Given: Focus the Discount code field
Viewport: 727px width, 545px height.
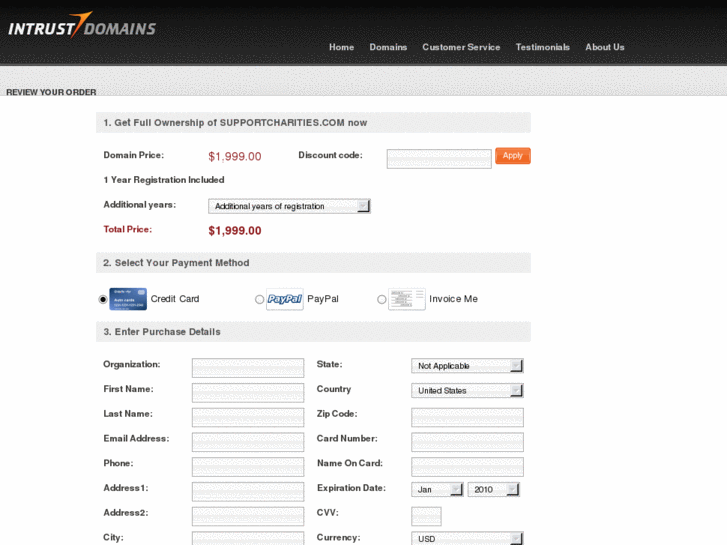Looking at the screenshot, I should pos(439,159).
